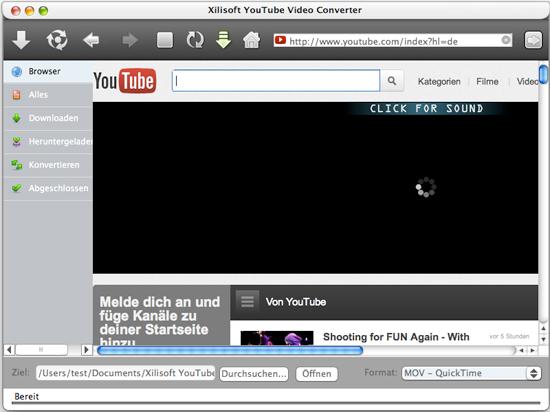Open the Filme link
Viewport: 550px width, 412px height.
coord(487,82)
